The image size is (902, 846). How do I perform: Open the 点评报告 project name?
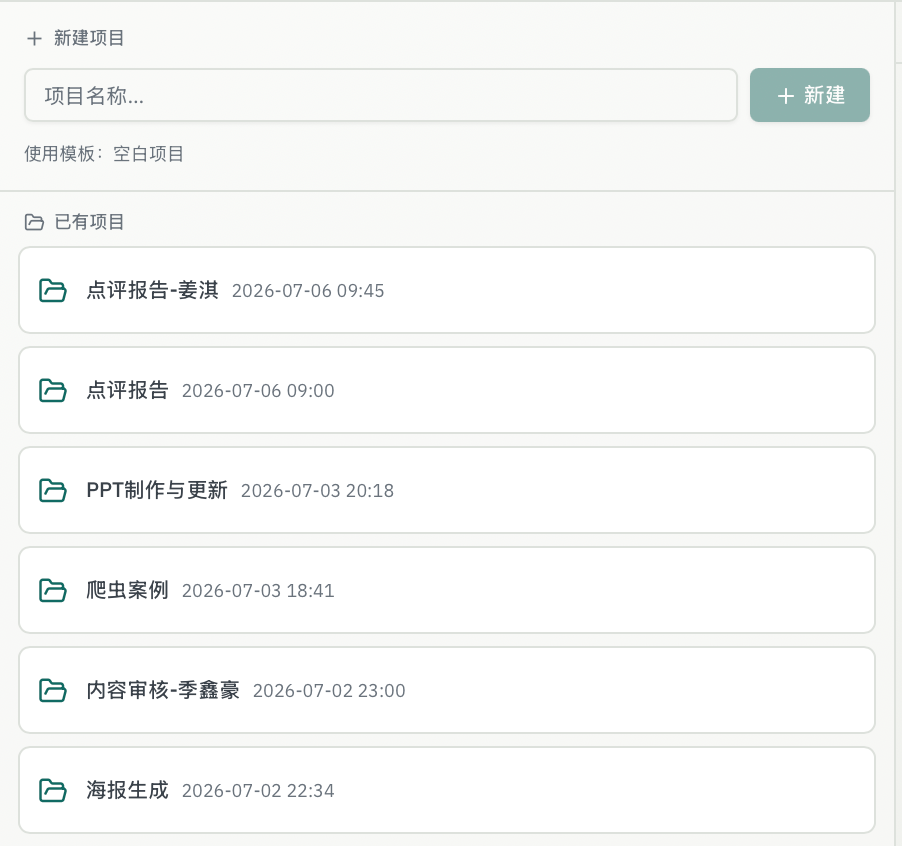pos(127,391)
